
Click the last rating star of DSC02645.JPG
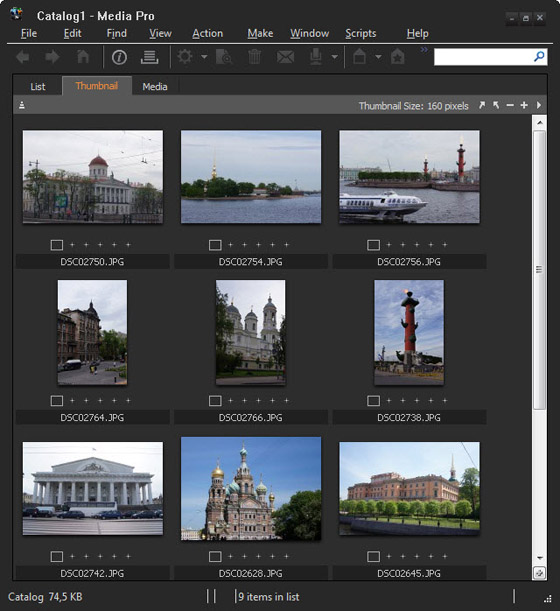click(x=445, y=556)
